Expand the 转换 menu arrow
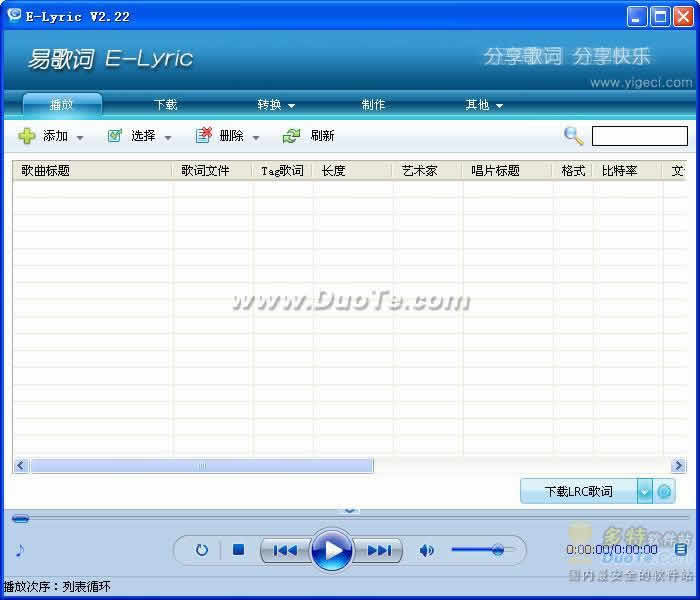Image resolution: width=700 pixels, height=600 pixels. 292,106
